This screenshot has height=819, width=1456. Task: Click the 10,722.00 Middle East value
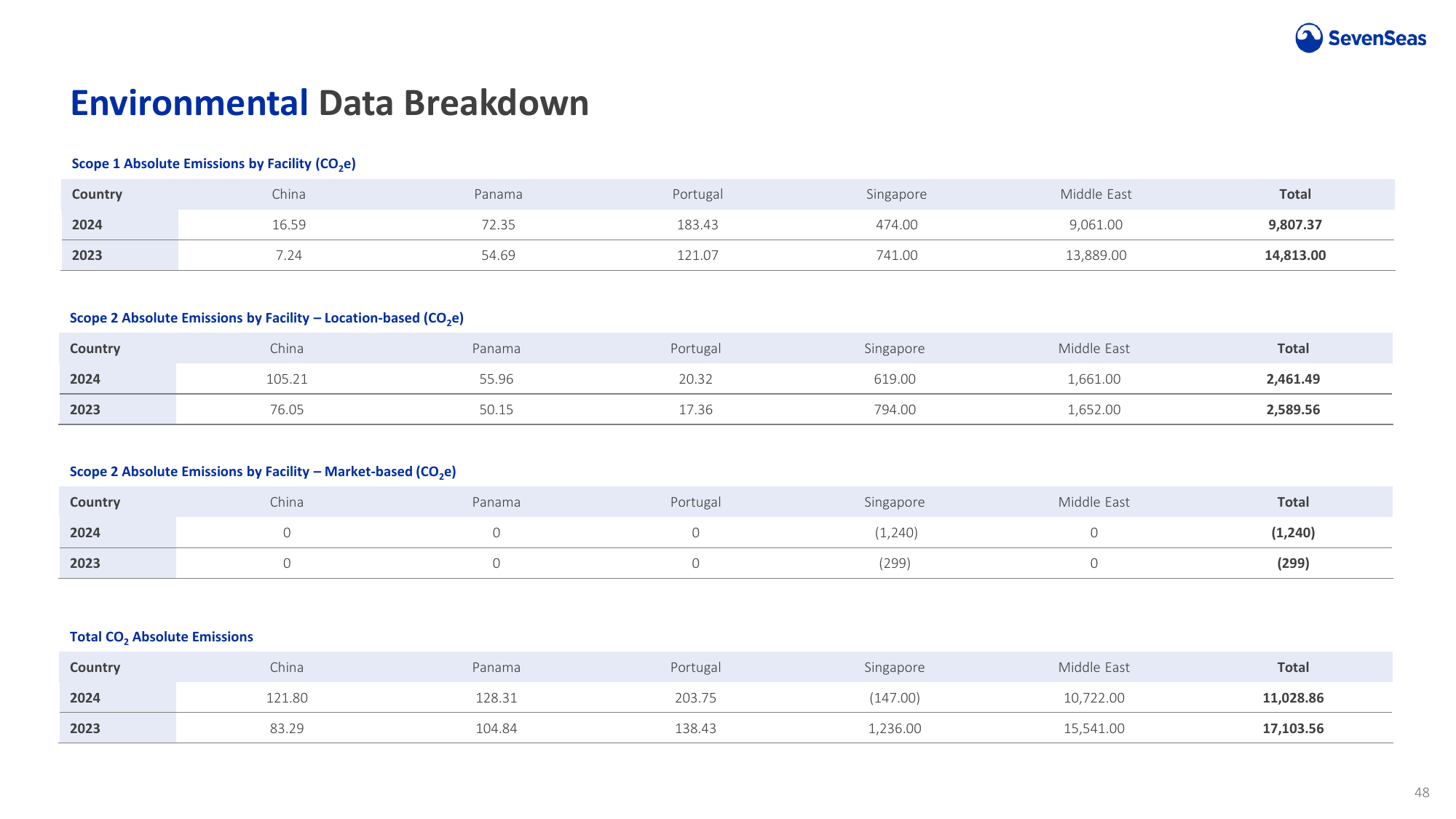tap(1094, 698)
